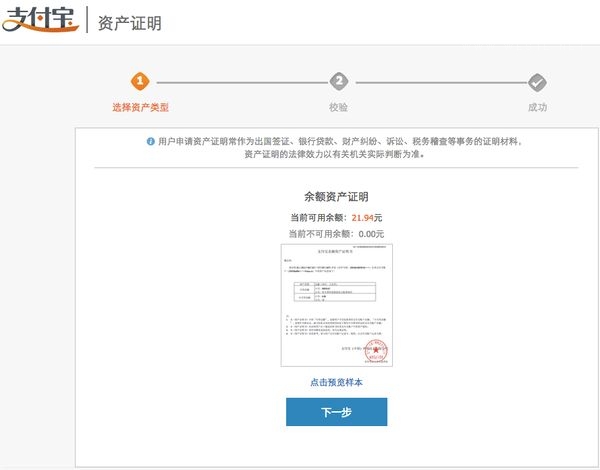Click the 资产证明 page title
The width and height of the screenshot is (600, 470).
tap(129, 23)
